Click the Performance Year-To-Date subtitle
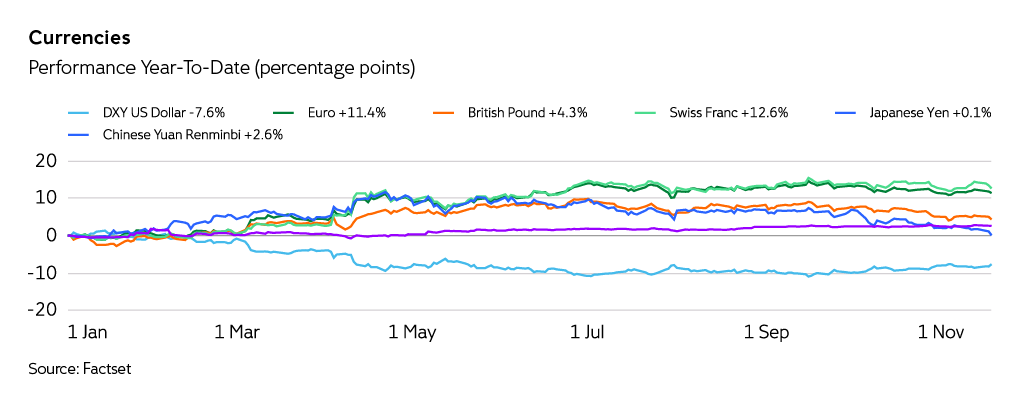1021x403 pixels. [222, 68]
